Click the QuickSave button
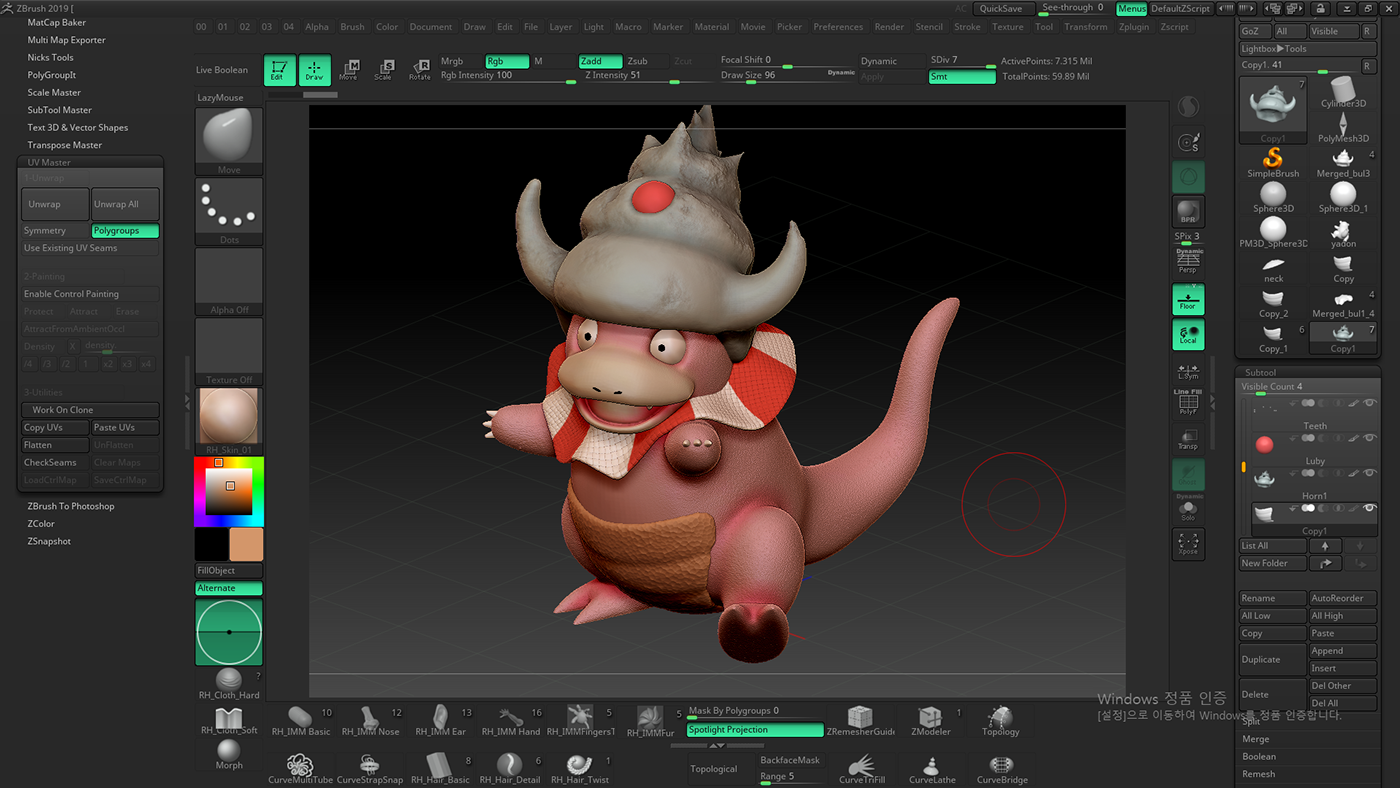Screen dimensions: 1400x788 1001,8
